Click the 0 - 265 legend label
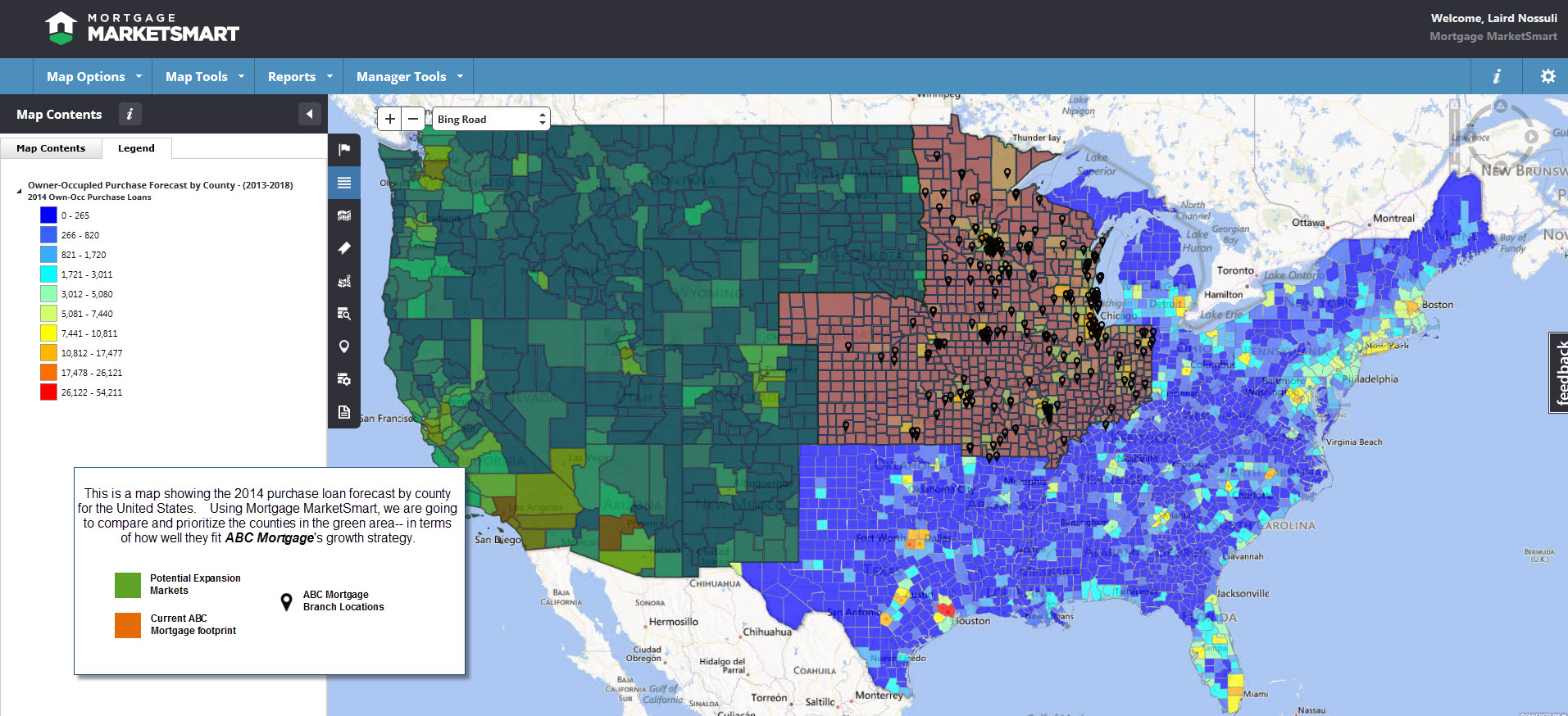 (75, 215)
